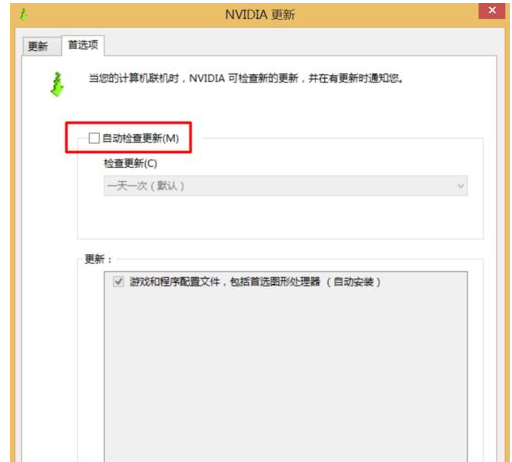Screen dimensions: 512x462
Task: Toggle the 游戏和程序配置文件 checkbox
Action: [x=118, y=282]
